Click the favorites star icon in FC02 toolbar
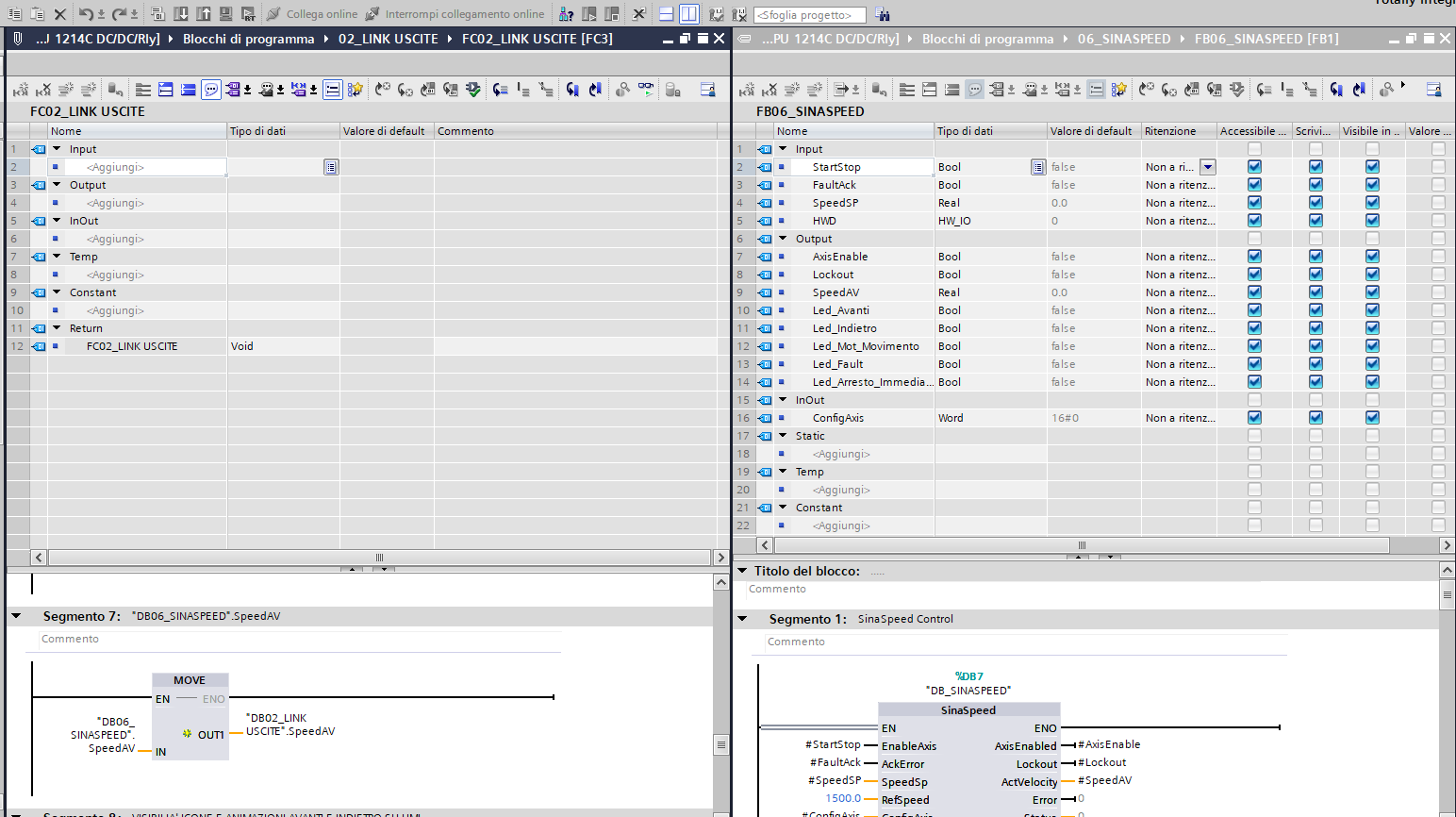This screenshot has width=1456, height=817. coord(356,90)
